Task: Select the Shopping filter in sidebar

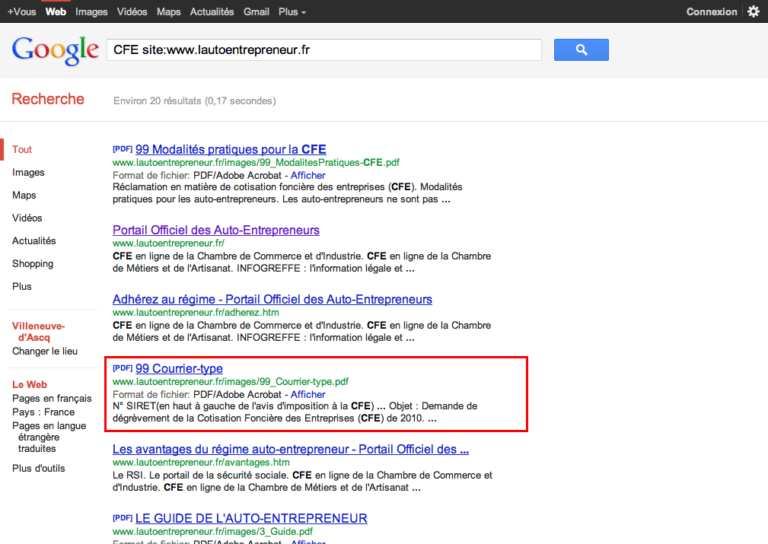Action: point(33,263)
